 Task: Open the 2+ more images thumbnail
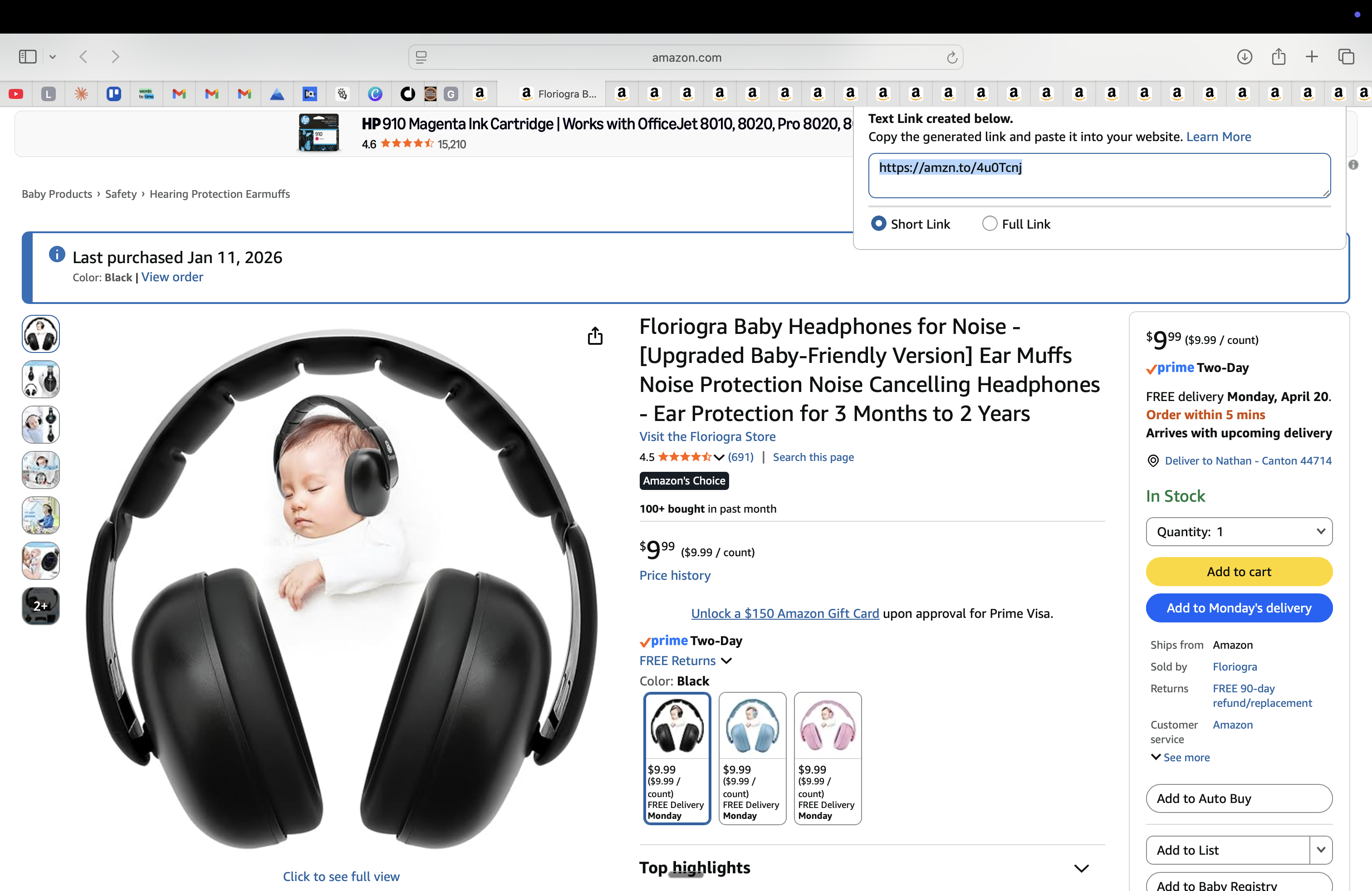(41, 606)
